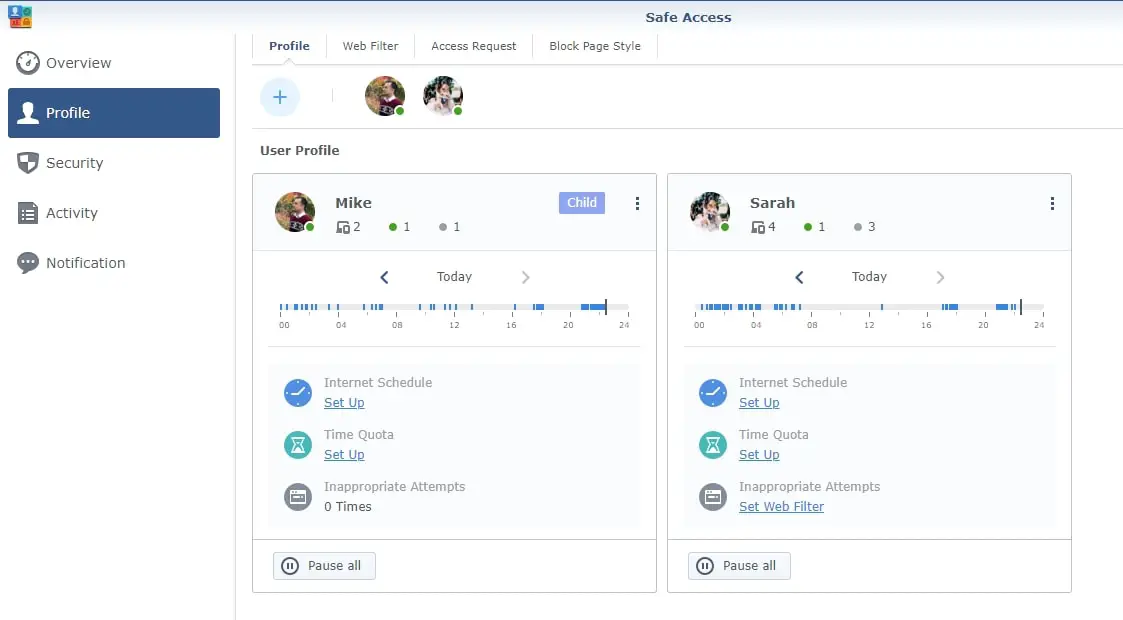Open Activity in the sidebar
This screenshot has width=1123, height=620.
tap(114, 213)
